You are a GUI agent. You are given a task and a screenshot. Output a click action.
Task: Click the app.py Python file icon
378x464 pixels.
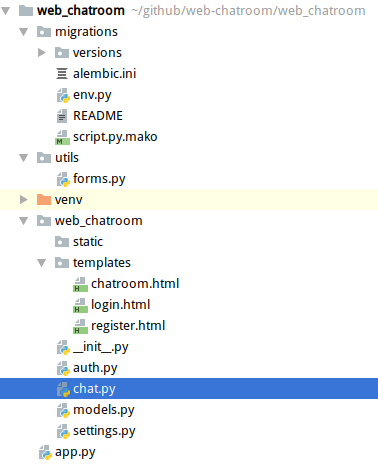point(45,452)
